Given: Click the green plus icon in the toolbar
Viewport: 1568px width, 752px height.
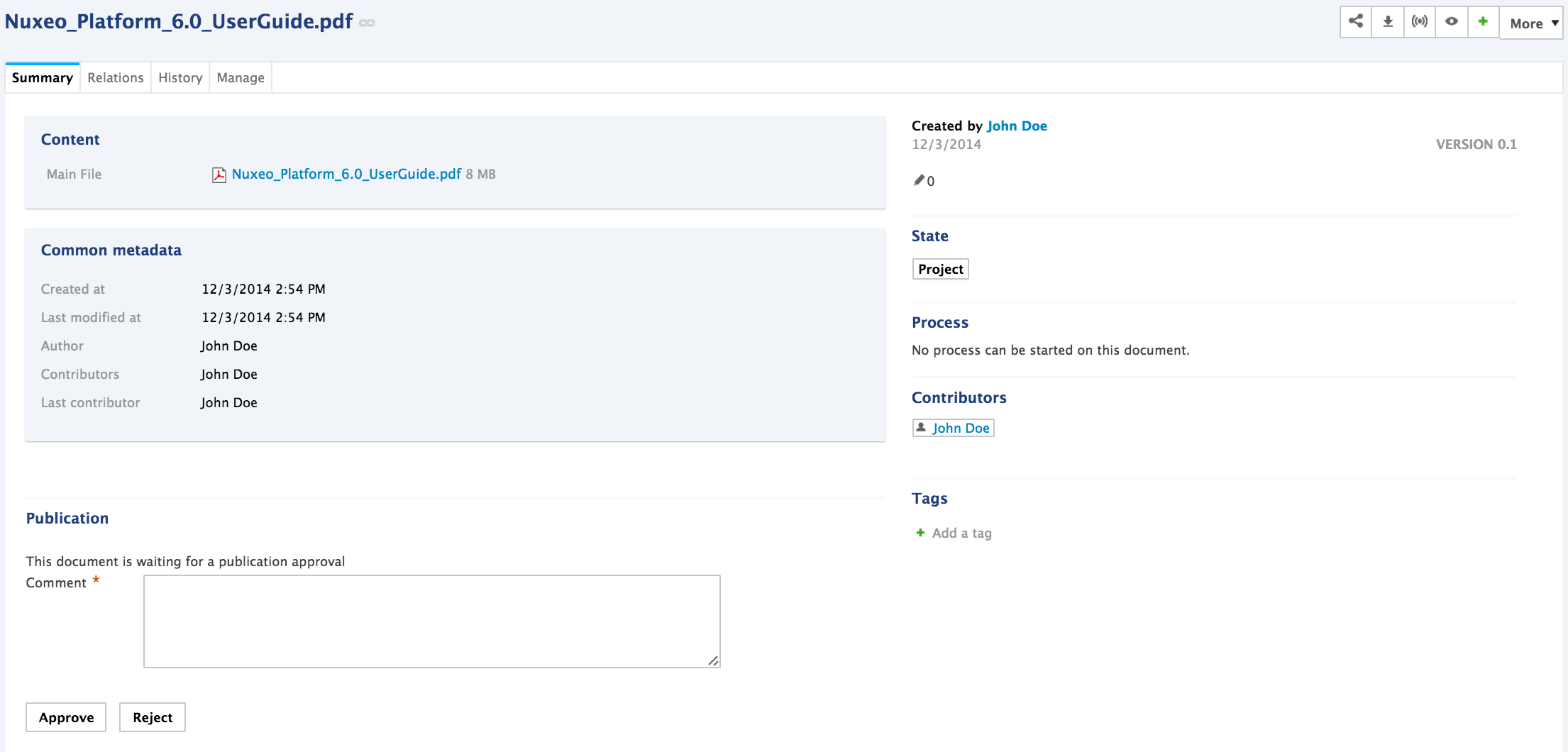Looking at the screenshot, I should (1483, 21).
